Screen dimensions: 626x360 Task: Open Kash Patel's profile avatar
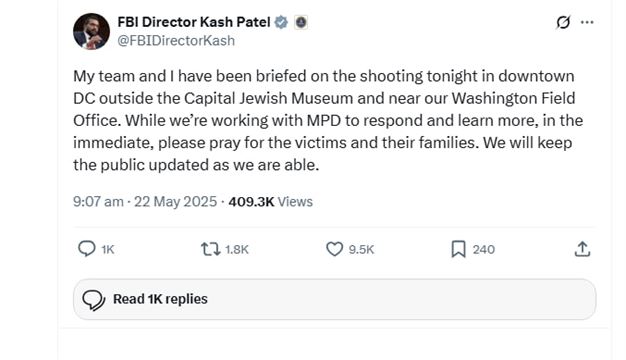point(91,32)
